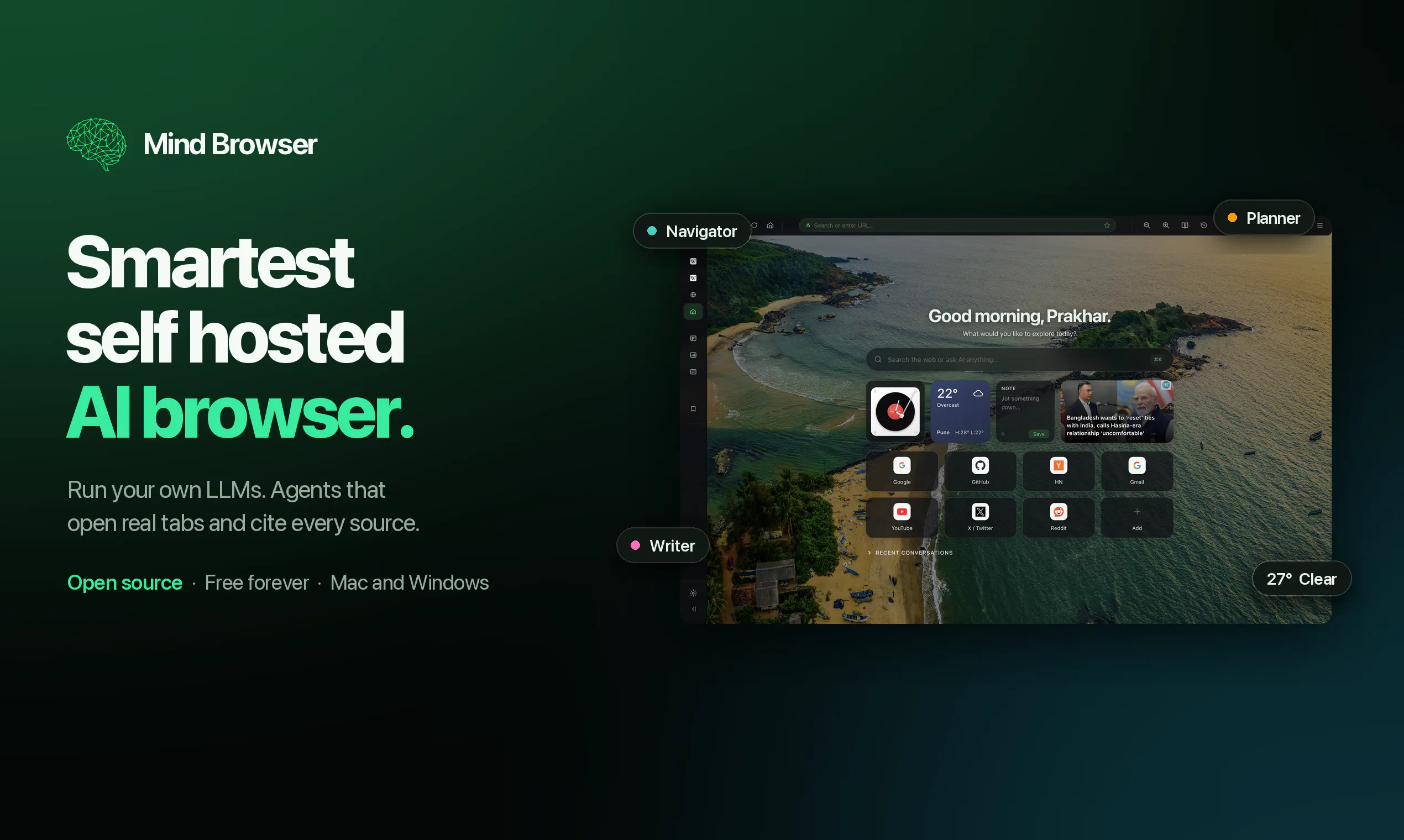Open the Gmail shortcut tile
The width and height of the screenshot is (1404, 840).
(x=1137, y=471)
